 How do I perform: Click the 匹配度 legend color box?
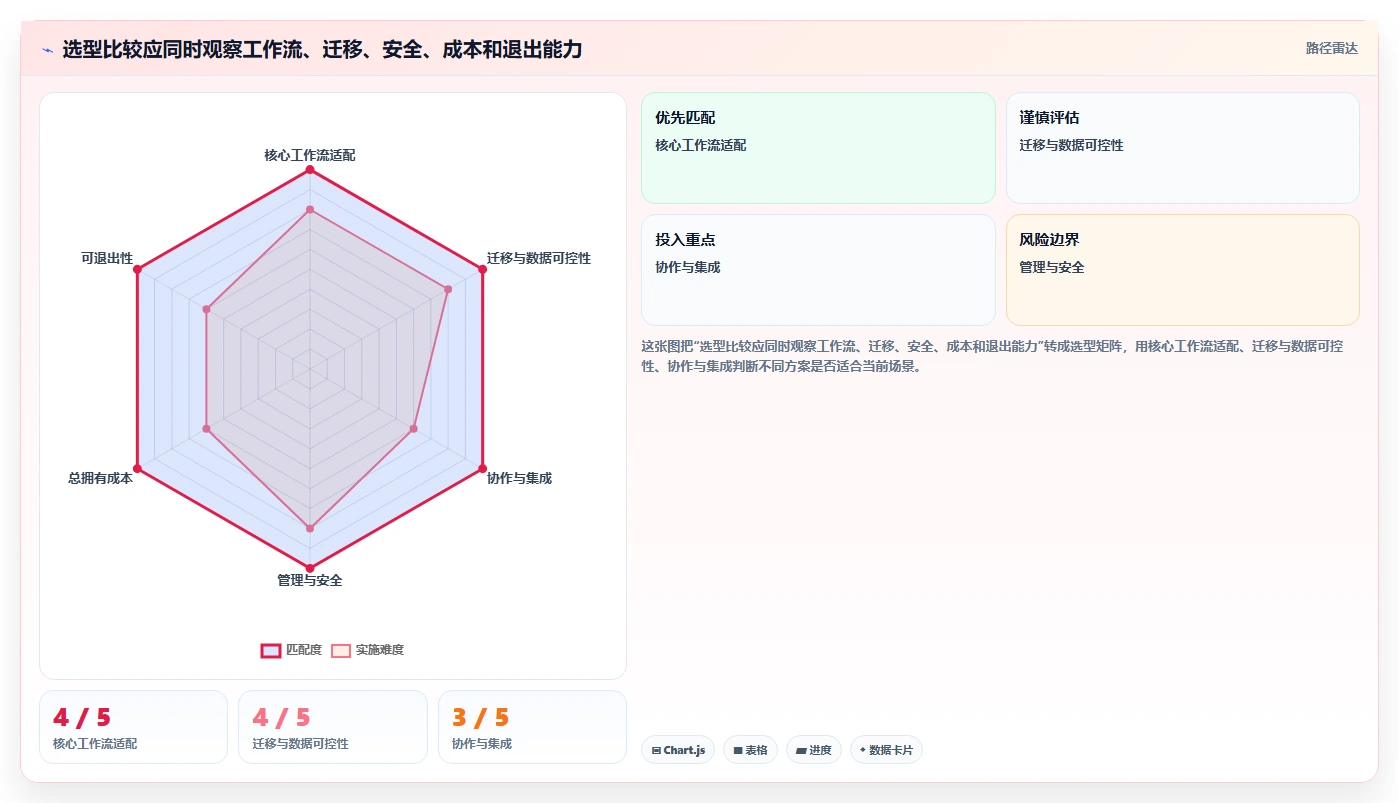pos(271,650)
